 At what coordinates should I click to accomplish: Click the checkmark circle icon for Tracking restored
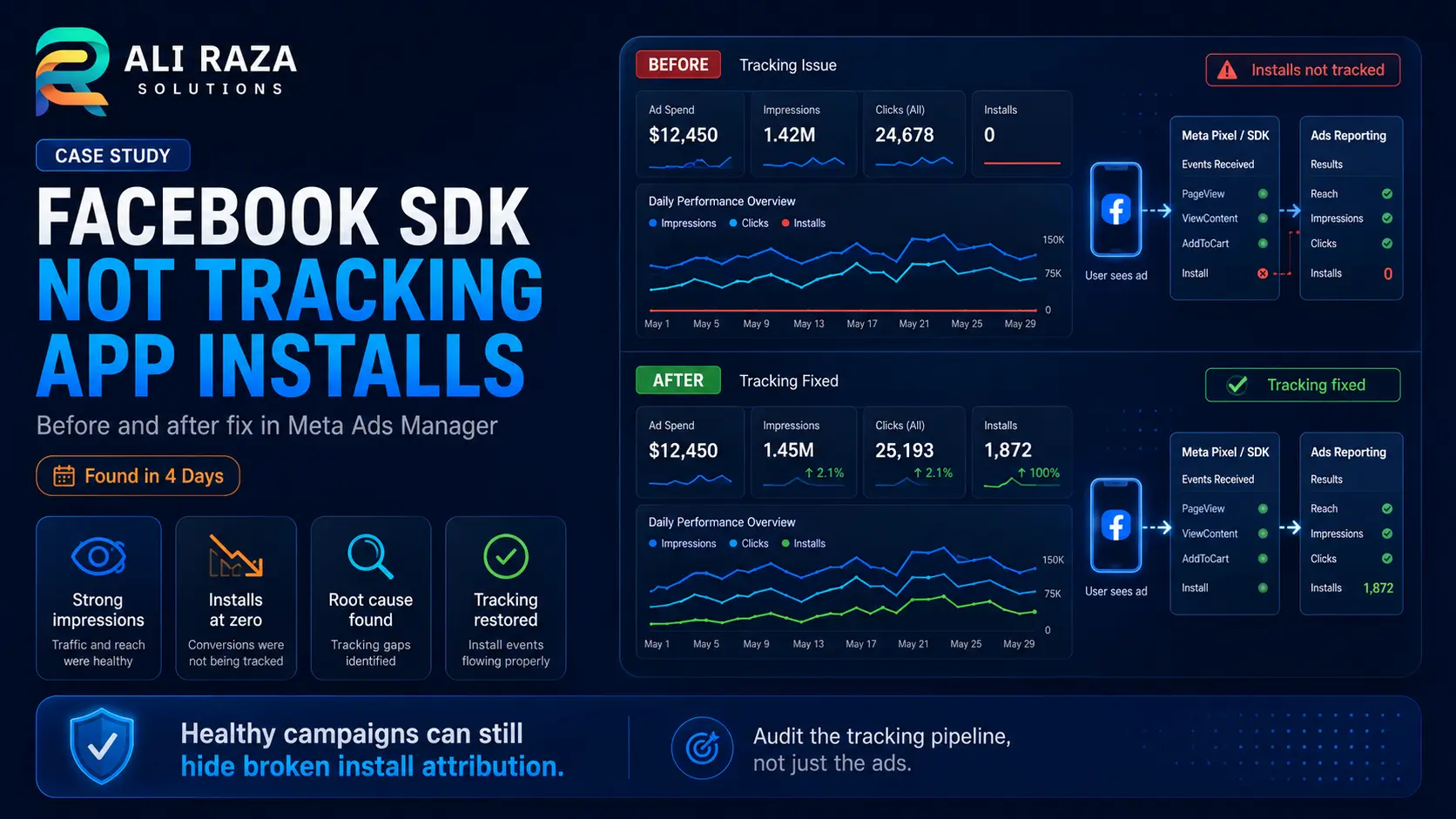(x=506, y=556)
